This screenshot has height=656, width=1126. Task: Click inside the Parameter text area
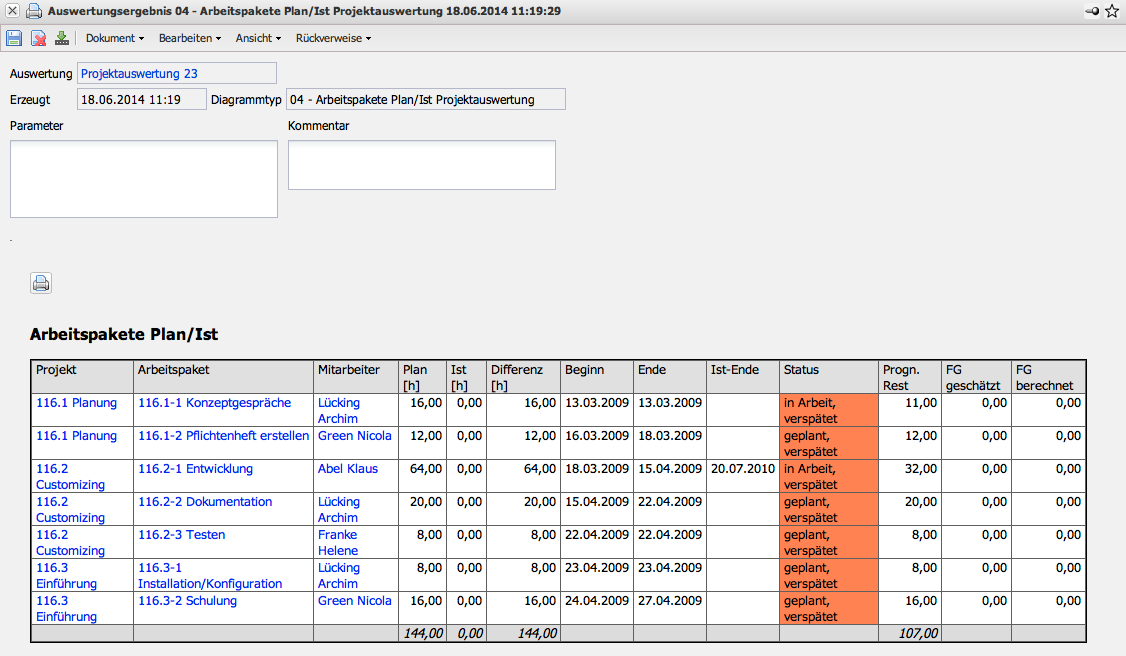point(143,178)
